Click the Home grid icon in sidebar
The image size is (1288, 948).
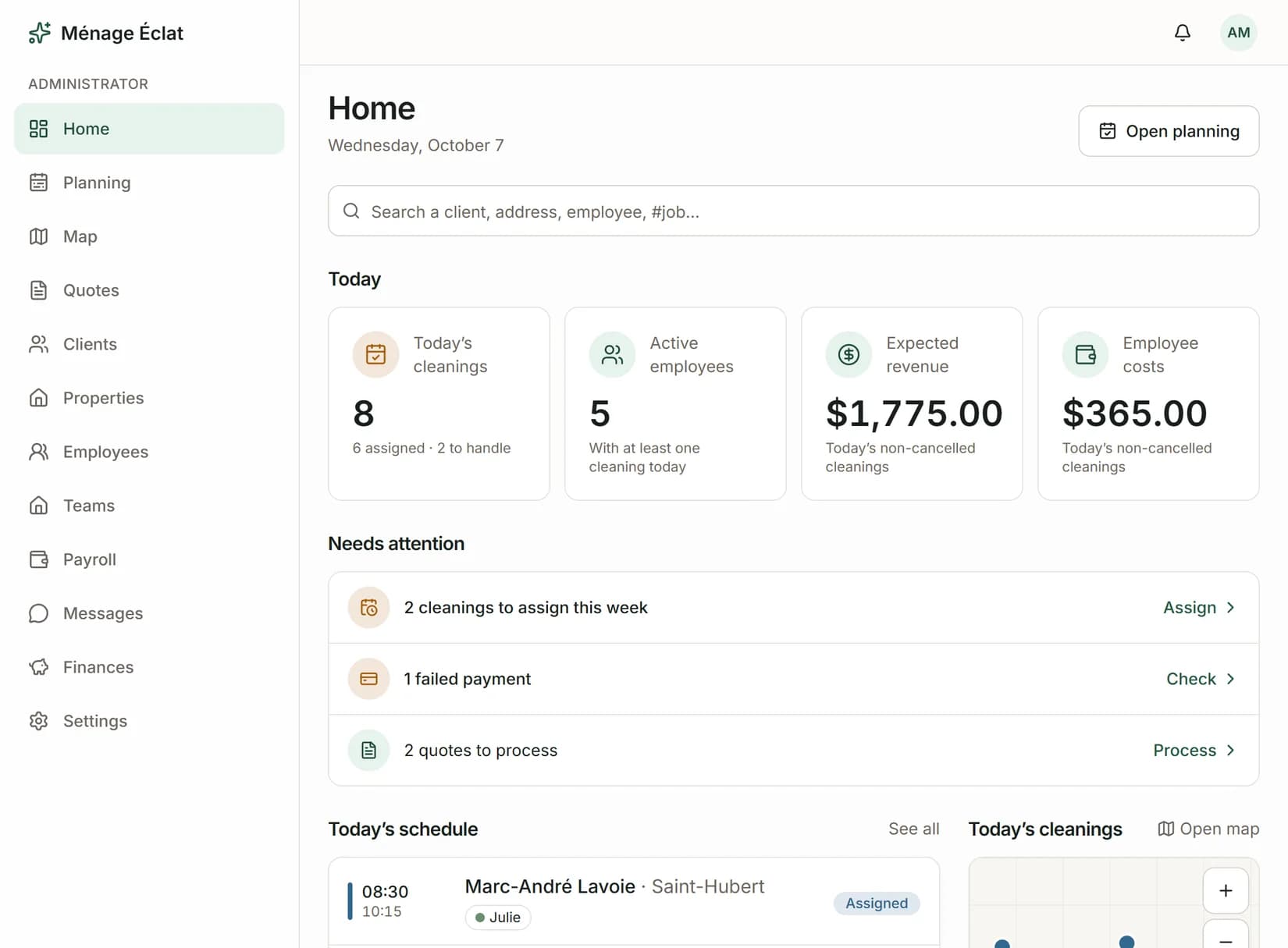(x=38, y=129)
